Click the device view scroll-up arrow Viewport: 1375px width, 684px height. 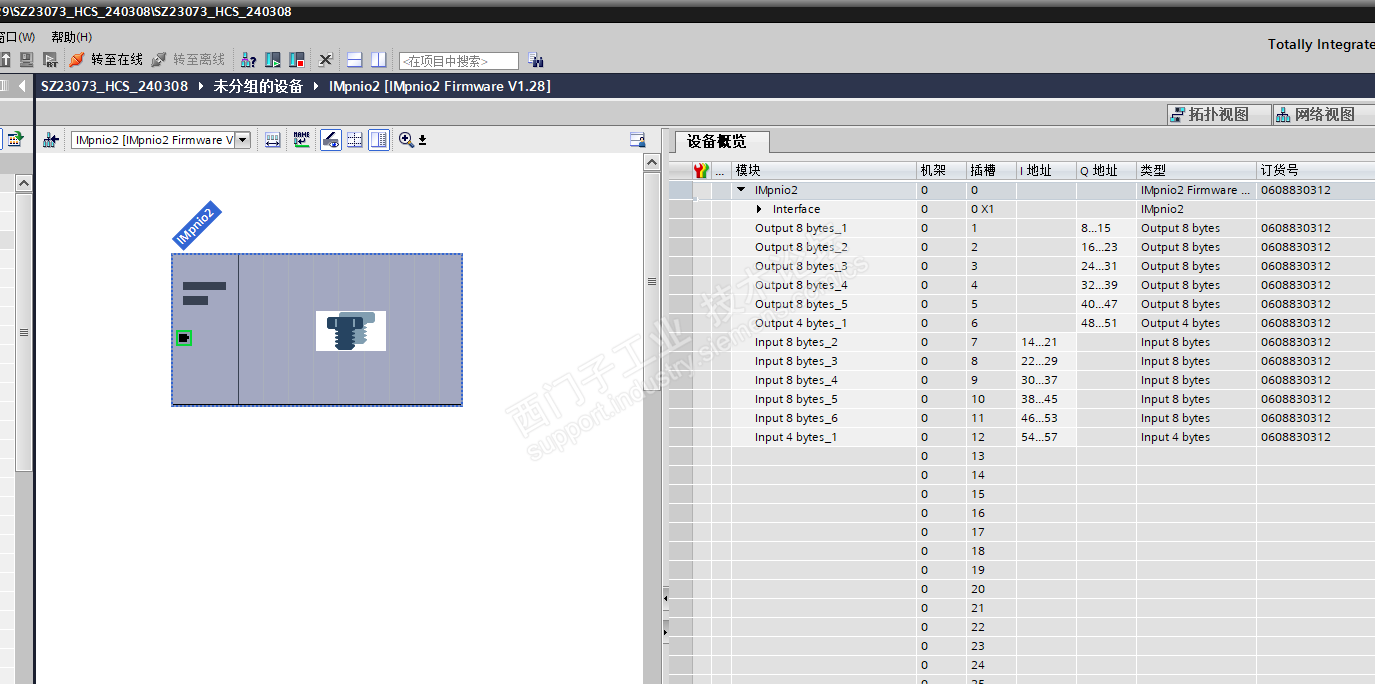[x=652, y=162]
